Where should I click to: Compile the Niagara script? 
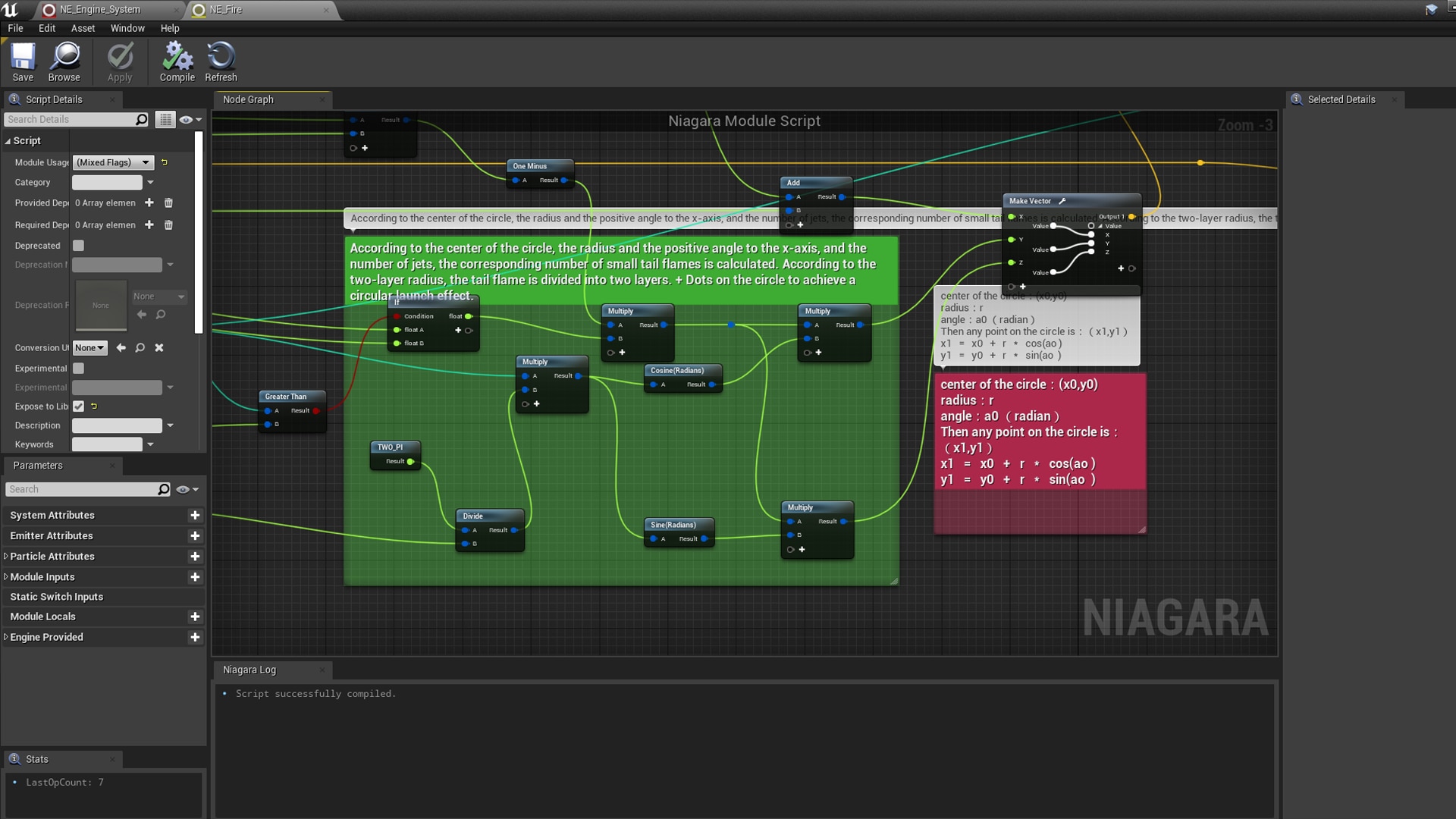coord(177,61)
